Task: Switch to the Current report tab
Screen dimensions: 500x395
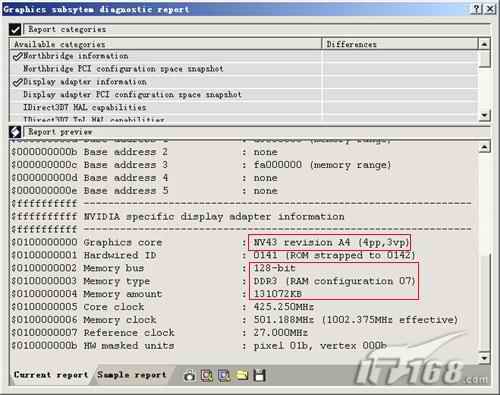Action: pyautogui.click(x=51, y=375)
